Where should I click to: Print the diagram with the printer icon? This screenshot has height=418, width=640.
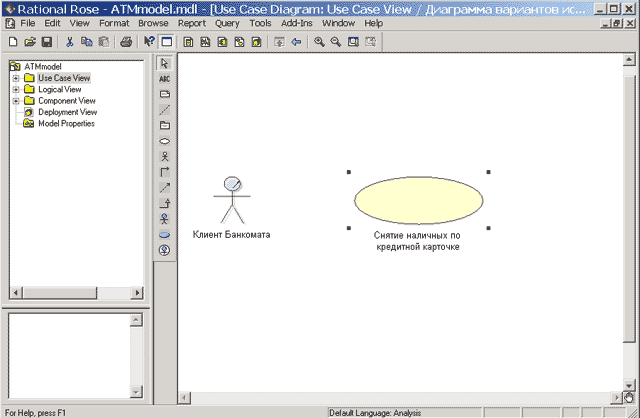click(126, 42)
